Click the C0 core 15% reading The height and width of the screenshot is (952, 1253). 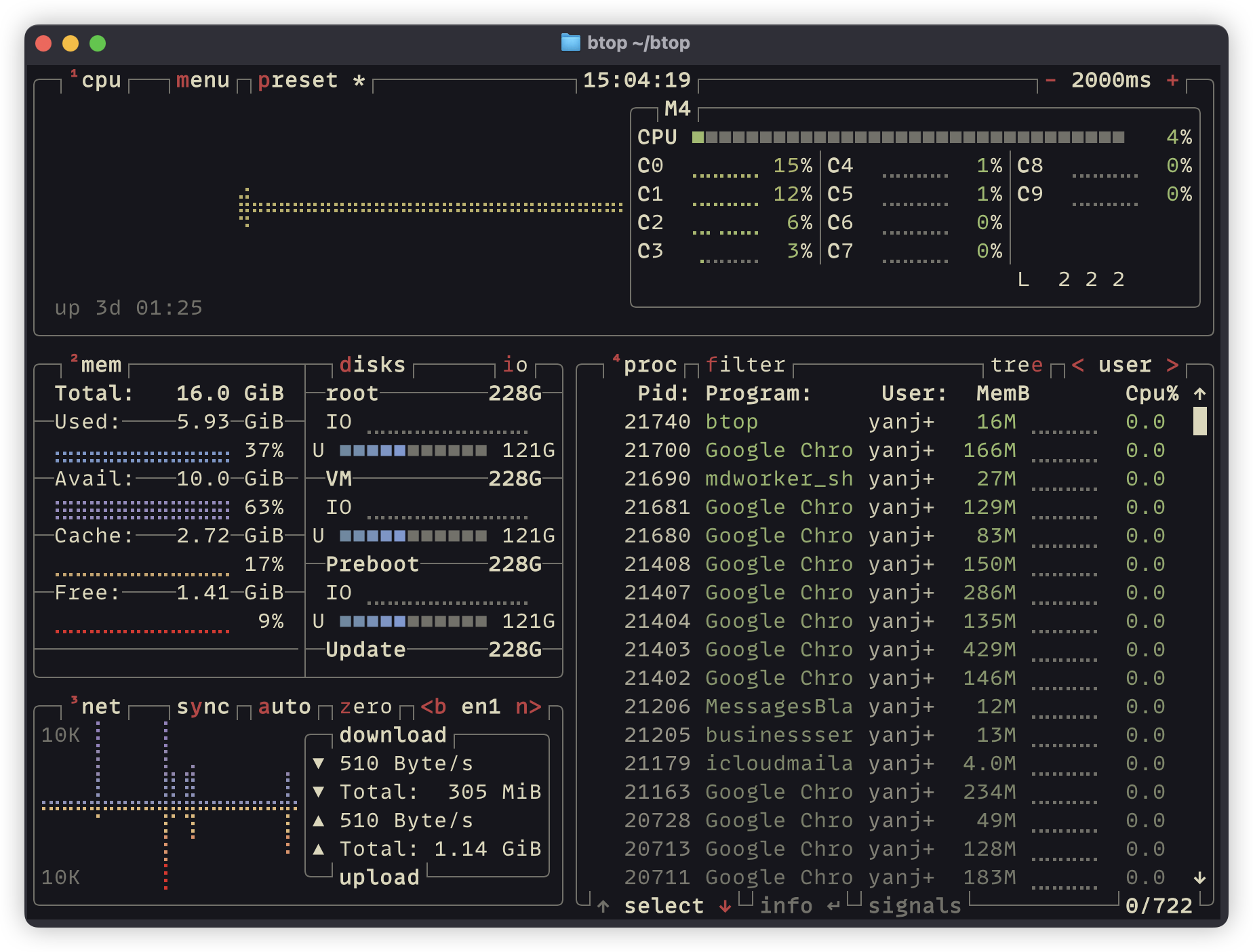793,166
